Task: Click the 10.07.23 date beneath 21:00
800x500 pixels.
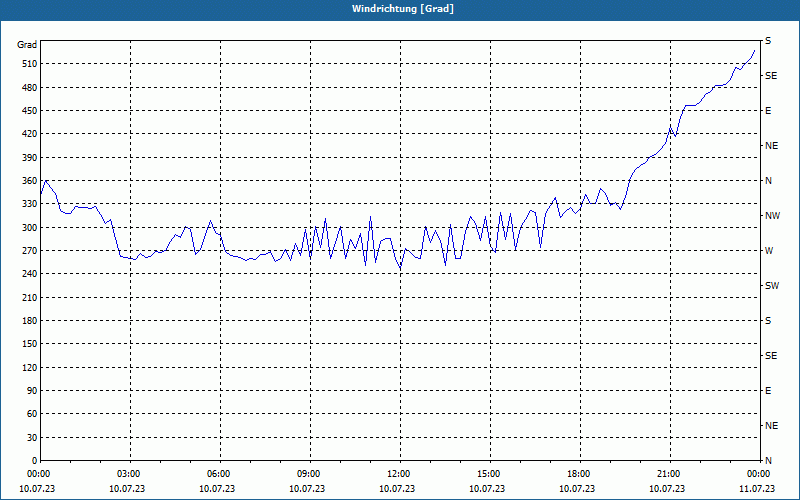Action: coord(667,488)
